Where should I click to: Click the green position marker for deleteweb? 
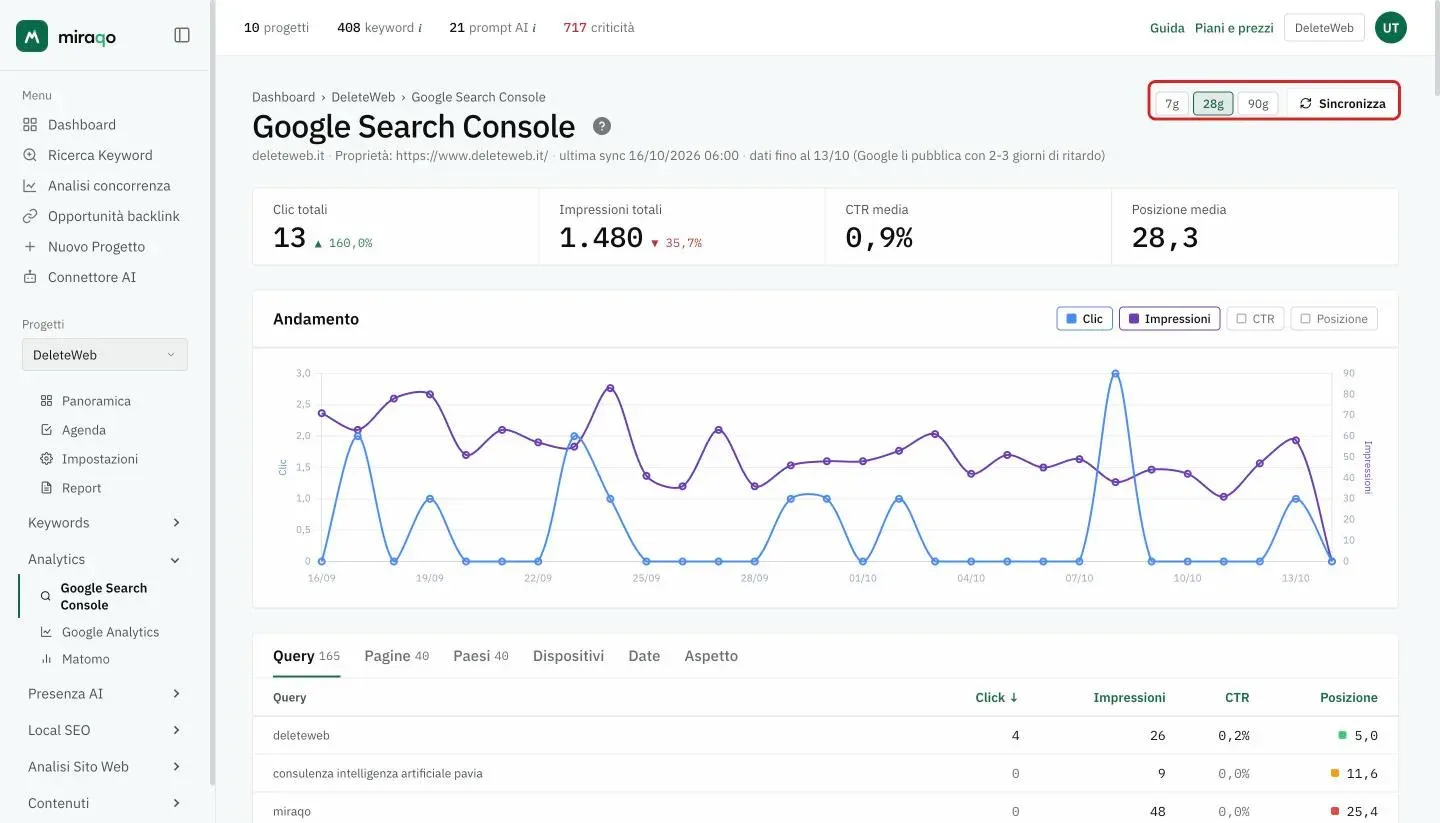(1342, 735)
